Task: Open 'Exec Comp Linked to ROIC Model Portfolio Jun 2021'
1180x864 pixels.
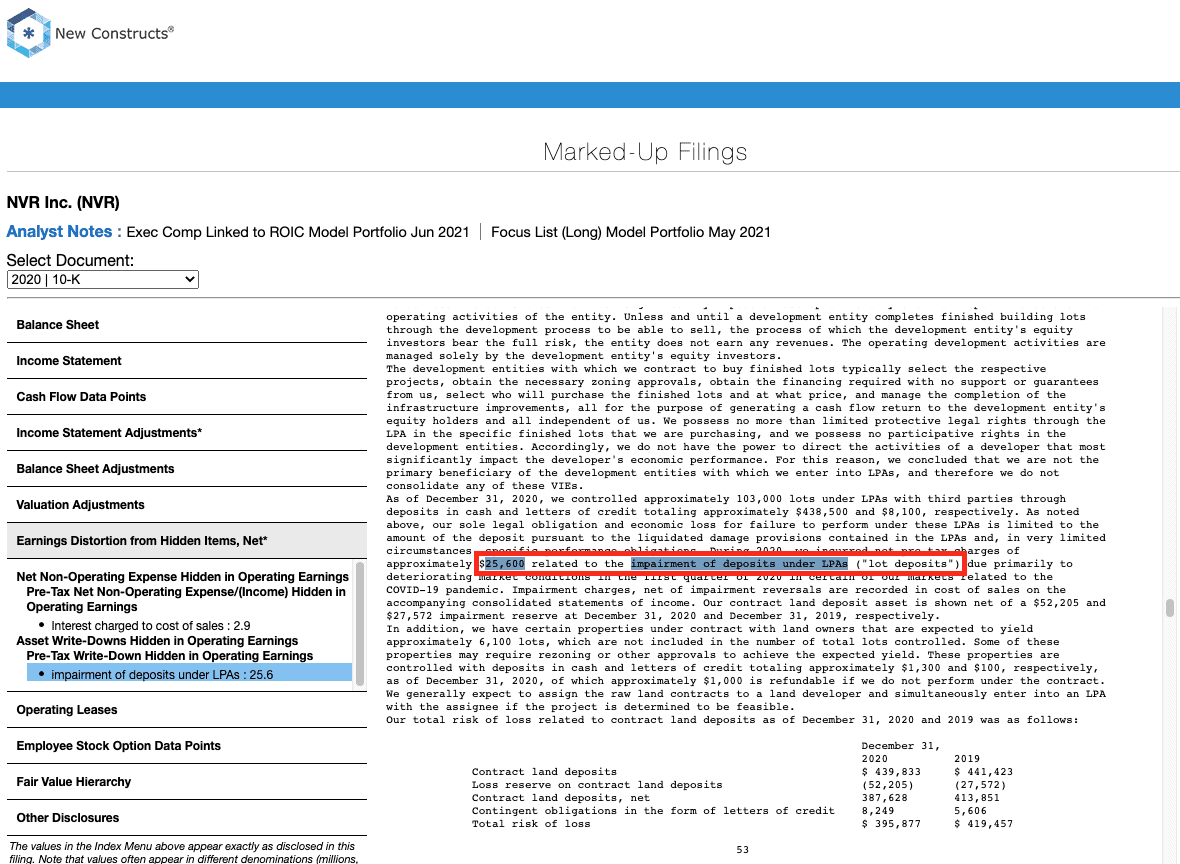Action: 298,232
